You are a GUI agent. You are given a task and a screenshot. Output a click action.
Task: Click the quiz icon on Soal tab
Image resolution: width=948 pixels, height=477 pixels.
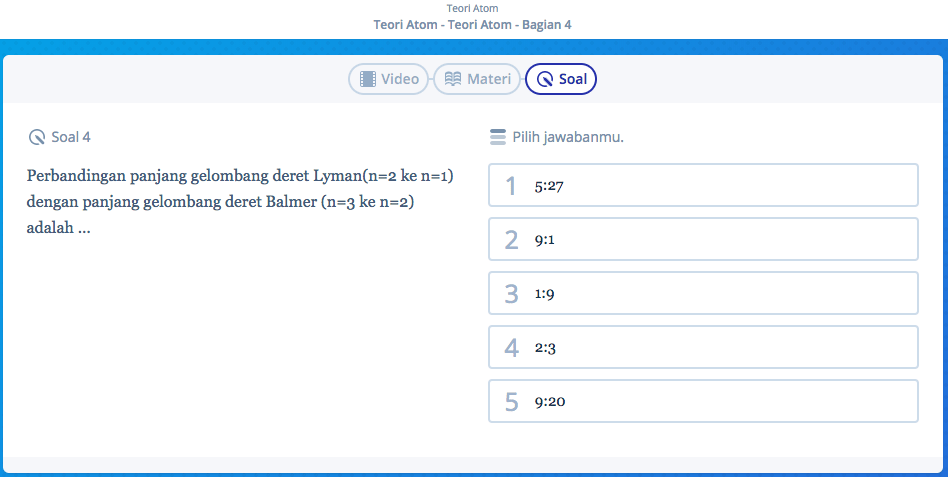coord(545,79)
